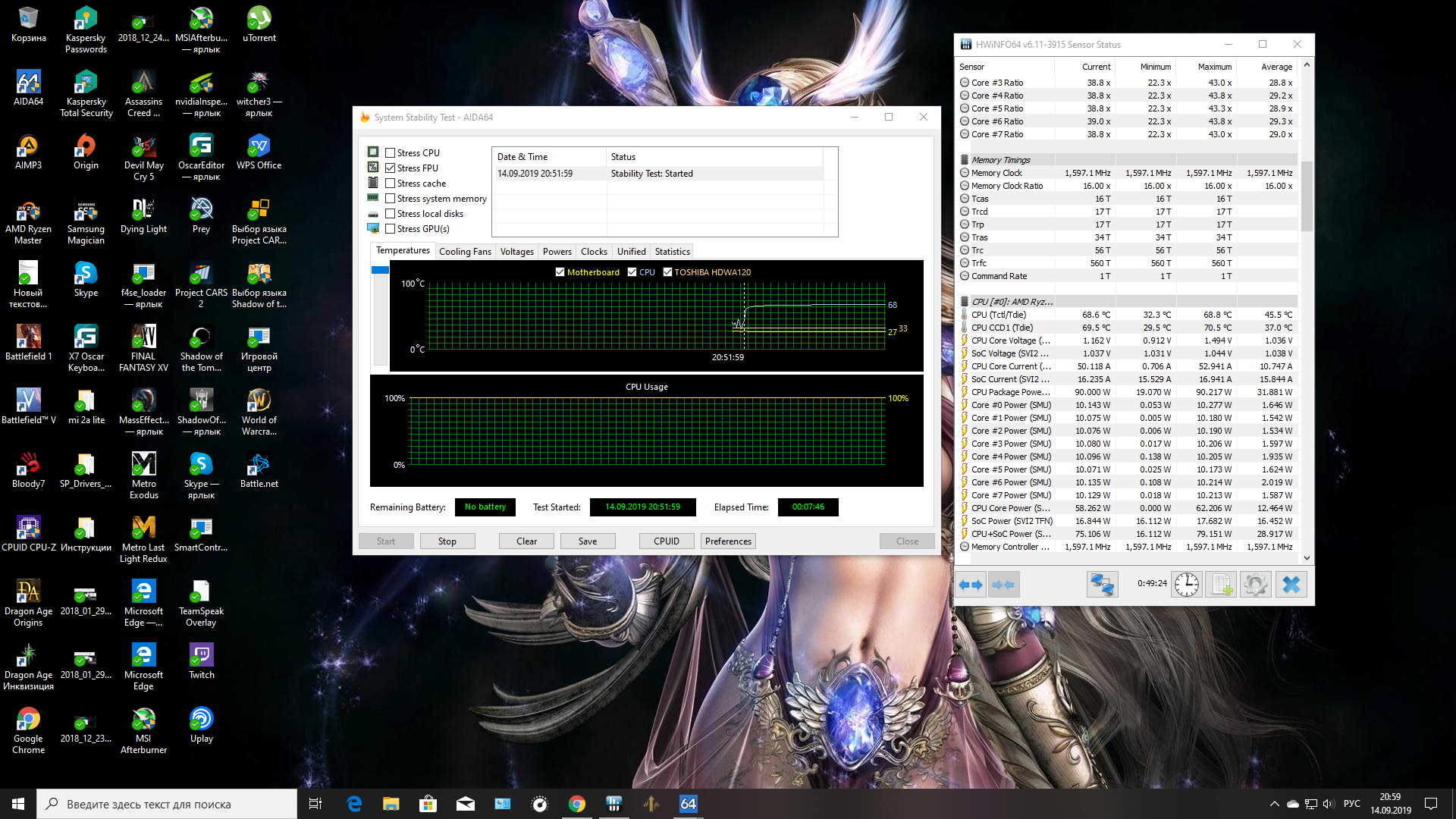This screenshot has width=1456, height=819.
Task: Enable the Stress CPU checkbox
Action: click(390, 153)
